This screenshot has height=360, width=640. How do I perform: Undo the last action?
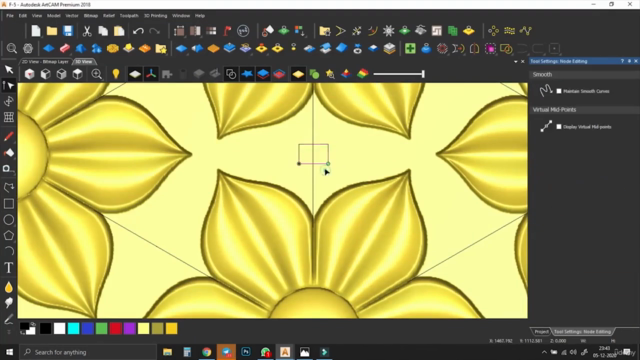point(138,31)
